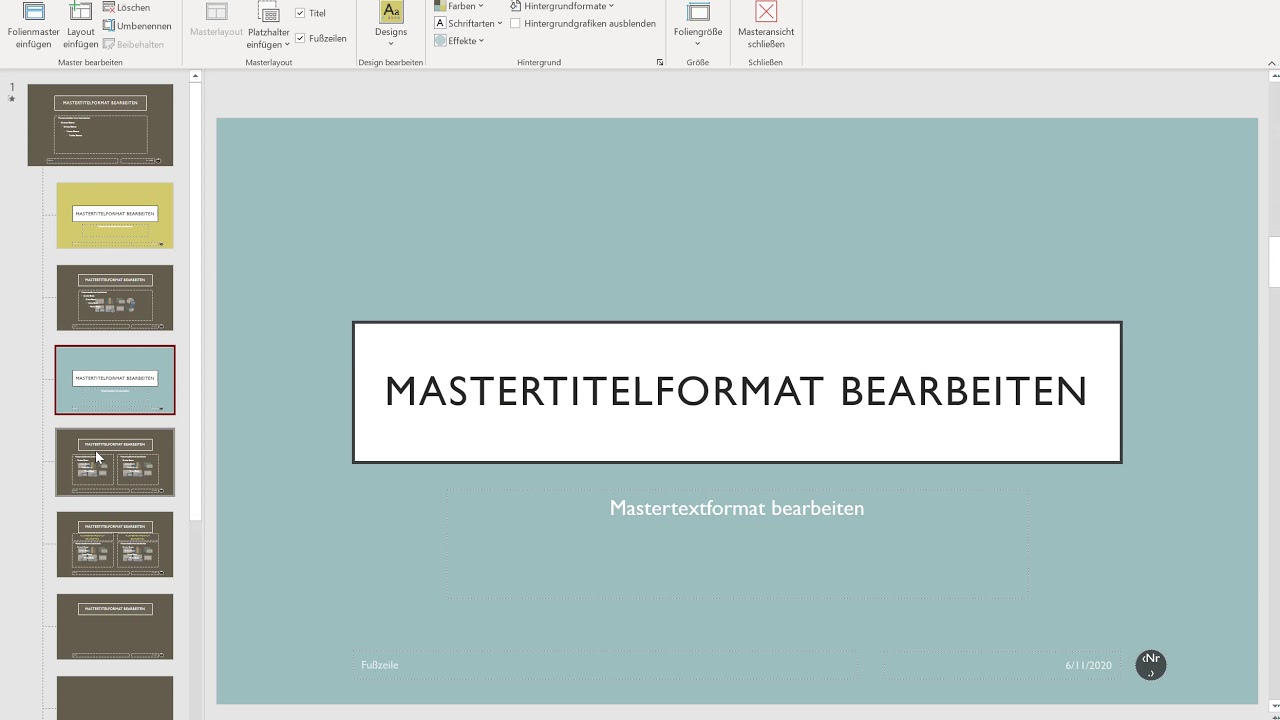
Task: Click the thumbnail pane vertical scrollbar
Action: (196, 302)
